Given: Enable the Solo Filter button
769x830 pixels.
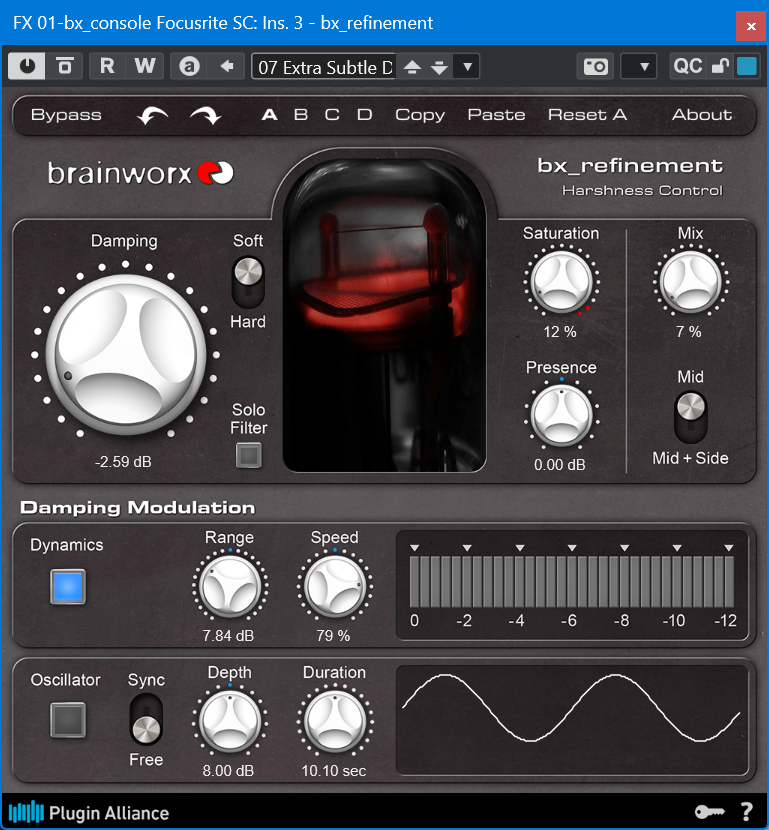Looking at the screenshot, I should [x=248, y=455].
